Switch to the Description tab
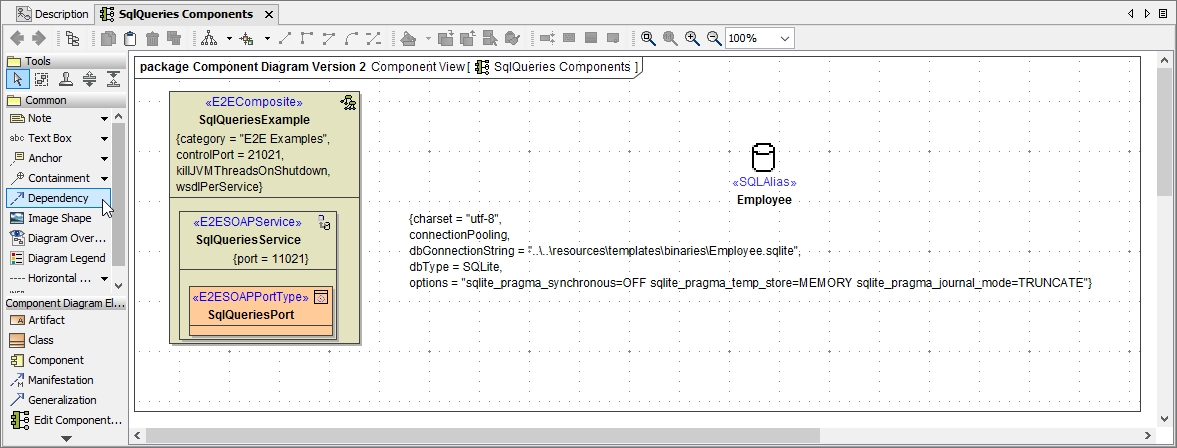 (52, 14)
